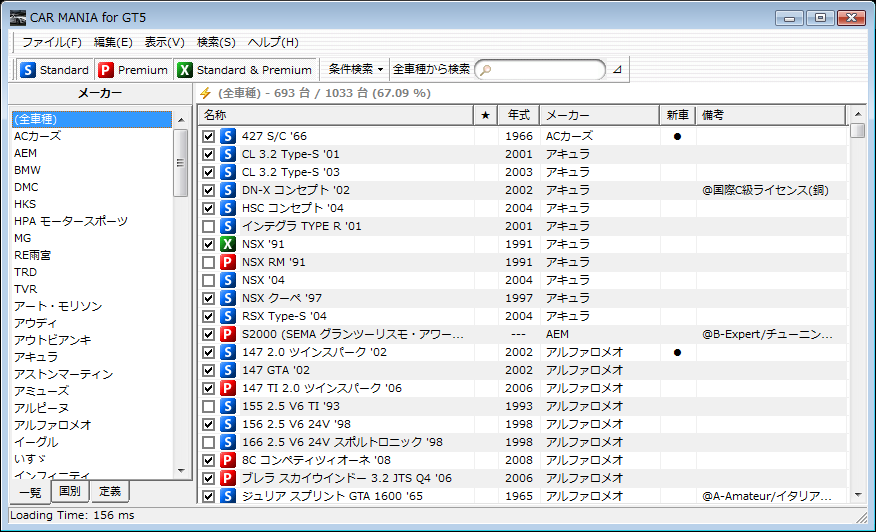
Task: Uncheck the 147 GTA '02 checkbox
Action: click(x=208, y=370)
